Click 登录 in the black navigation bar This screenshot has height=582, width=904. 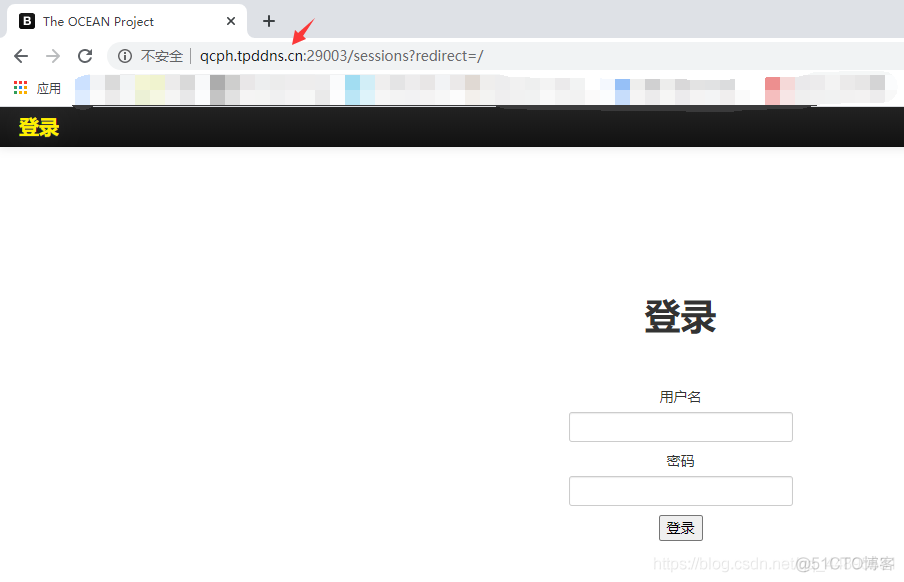coord(38,127)
